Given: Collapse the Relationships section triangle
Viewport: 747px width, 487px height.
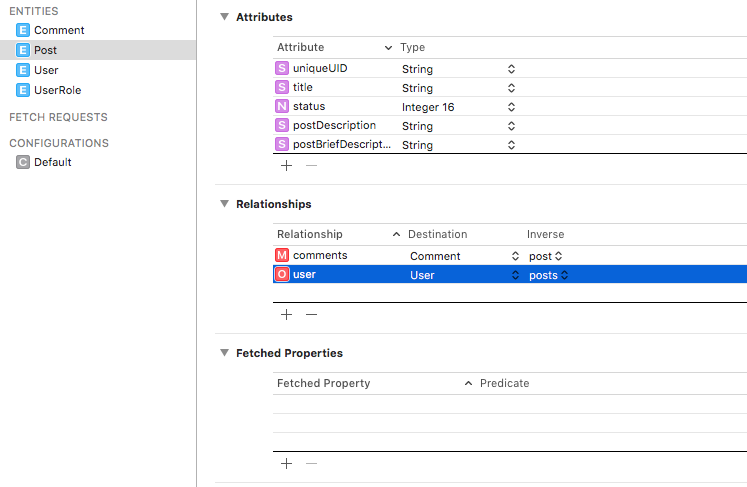Looking at the screenshot, I should pyautogui.click(x=224, y=204).
